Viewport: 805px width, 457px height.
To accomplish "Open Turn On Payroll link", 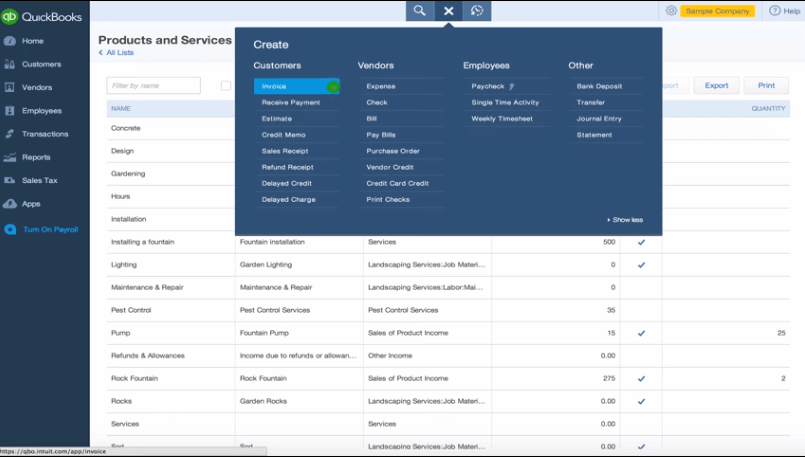I will 50,230.
